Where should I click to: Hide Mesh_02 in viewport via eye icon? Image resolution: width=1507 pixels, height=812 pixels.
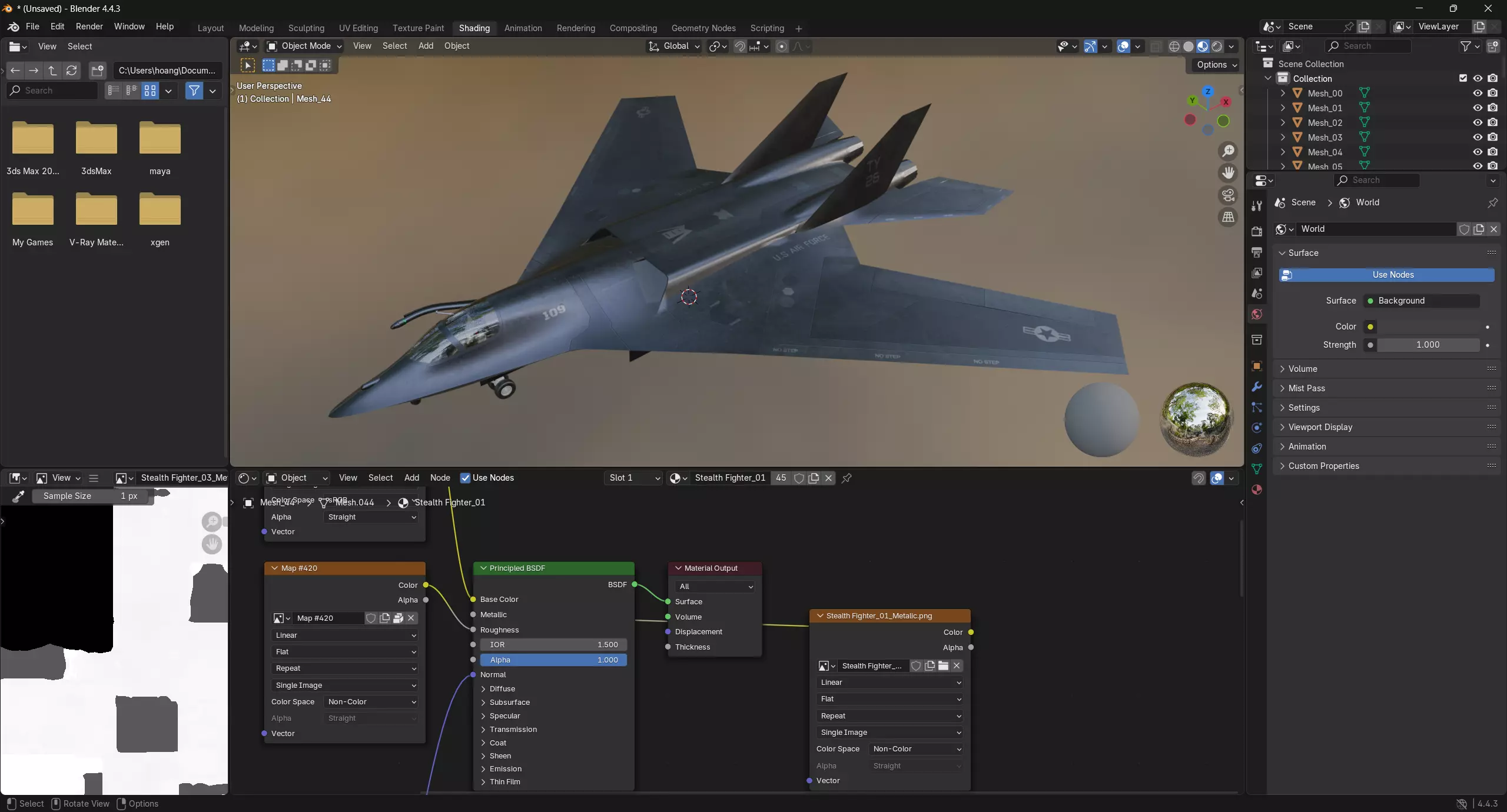coord(1478,122)
